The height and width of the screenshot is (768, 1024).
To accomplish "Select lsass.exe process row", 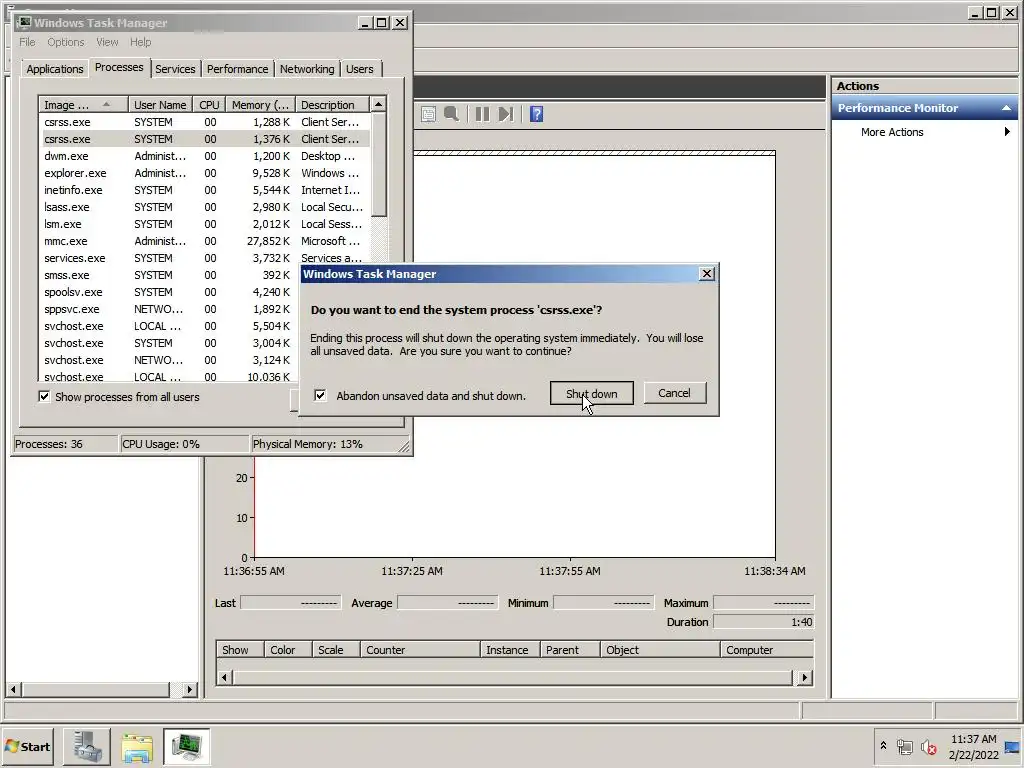I will pyautogui.click(x=204, y=207).
